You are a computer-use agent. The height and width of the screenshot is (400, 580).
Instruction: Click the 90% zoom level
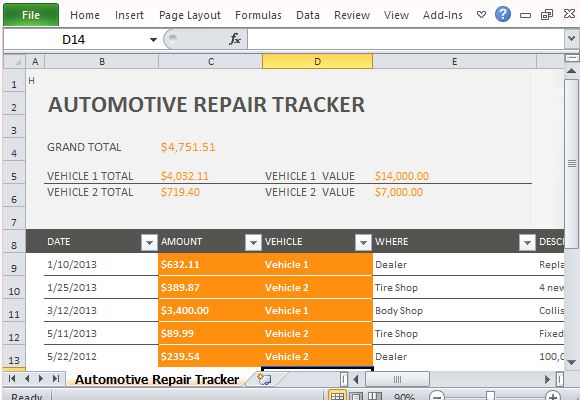pos(404,397)
